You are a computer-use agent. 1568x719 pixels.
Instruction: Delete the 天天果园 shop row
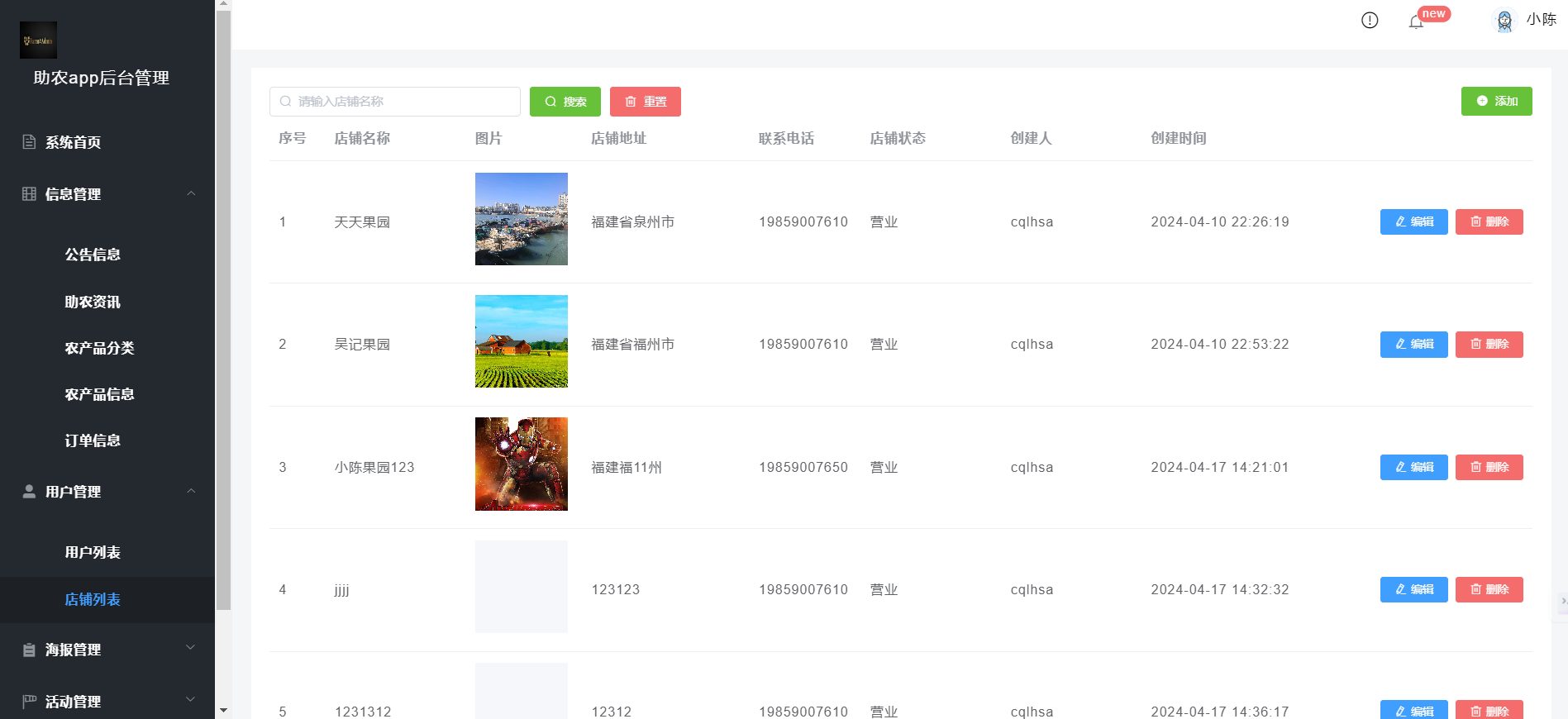tap(1489, 221)
